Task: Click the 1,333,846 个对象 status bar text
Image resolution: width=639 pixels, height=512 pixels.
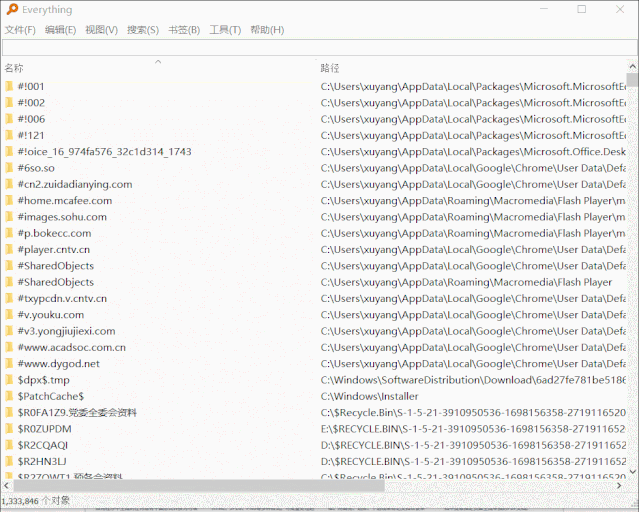Action: pyautogui.click(x=35, y=501)
